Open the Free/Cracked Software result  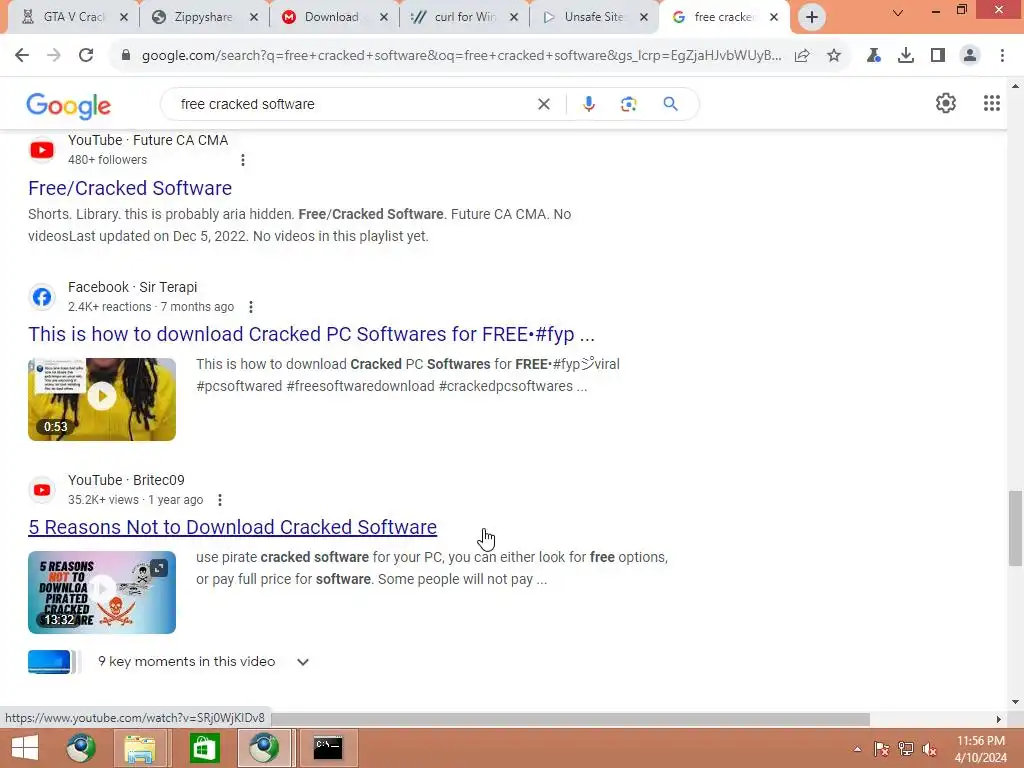[130, 188]
